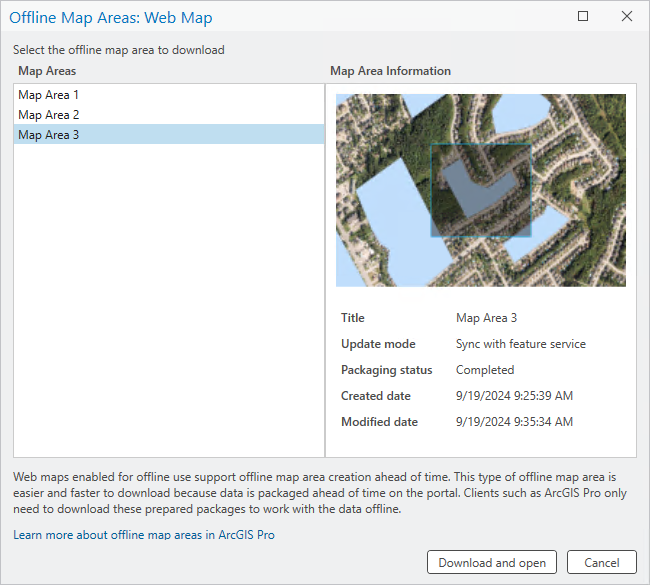Viewport: 650px width, 585px height.
Task: Open the Learn more about offline map areas link
Action: point(144,535)
